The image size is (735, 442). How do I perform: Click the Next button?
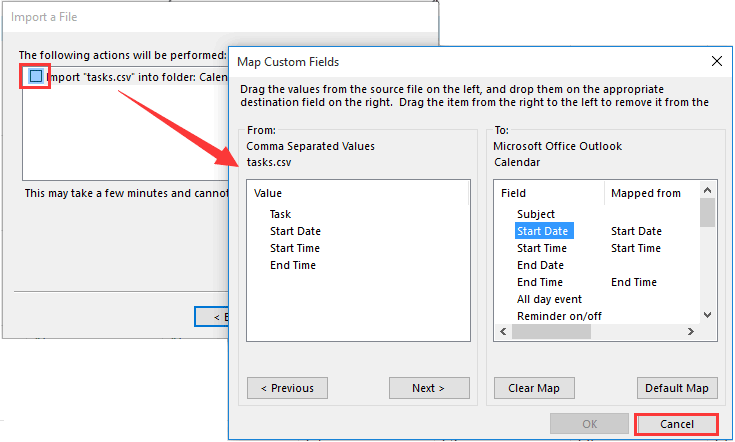[429, 388]
